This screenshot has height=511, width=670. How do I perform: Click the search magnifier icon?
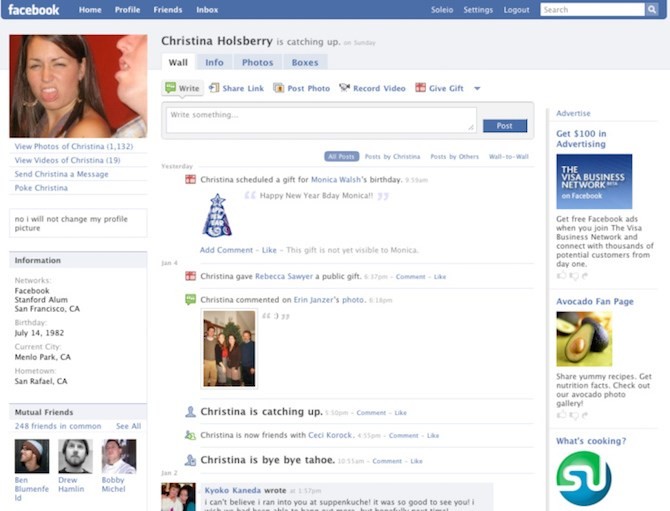(651, 9)
